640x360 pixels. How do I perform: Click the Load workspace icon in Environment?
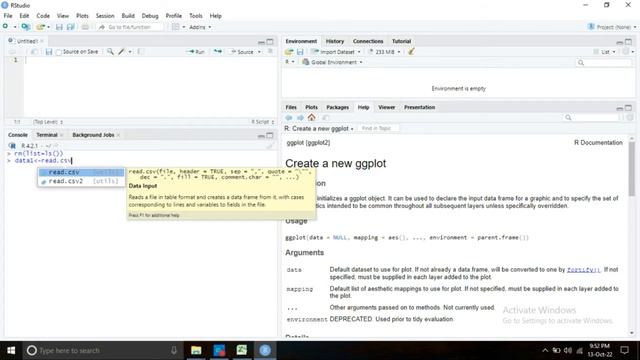(x=289, y=52)
